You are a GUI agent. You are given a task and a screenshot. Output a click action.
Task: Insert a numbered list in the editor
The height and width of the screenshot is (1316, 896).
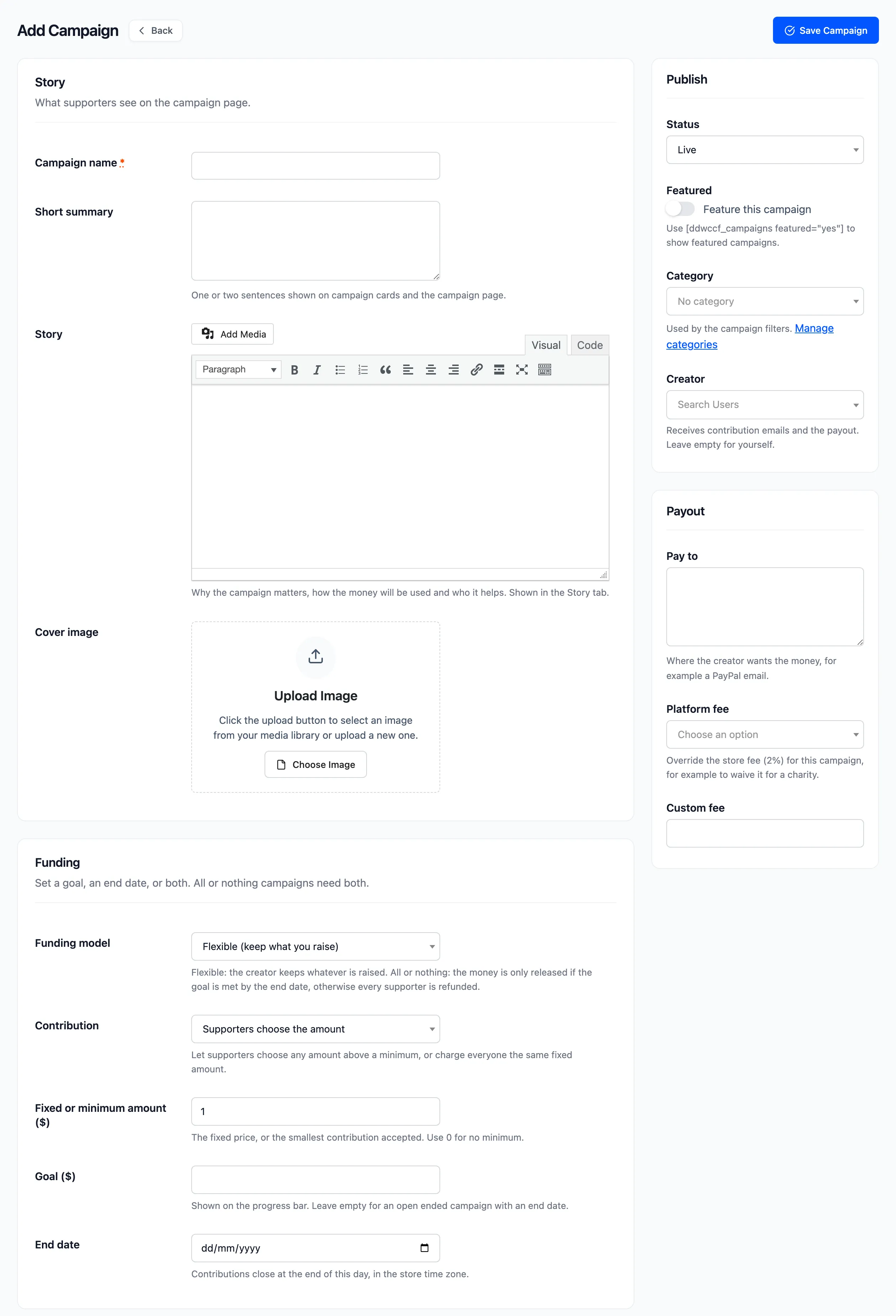[x=363, y=370]
